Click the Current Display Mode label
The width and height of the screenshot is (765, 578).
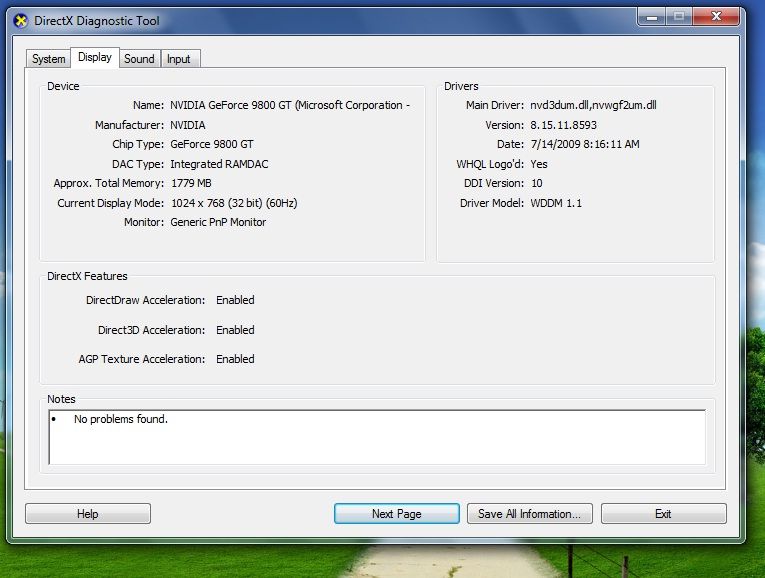[111, 203]
